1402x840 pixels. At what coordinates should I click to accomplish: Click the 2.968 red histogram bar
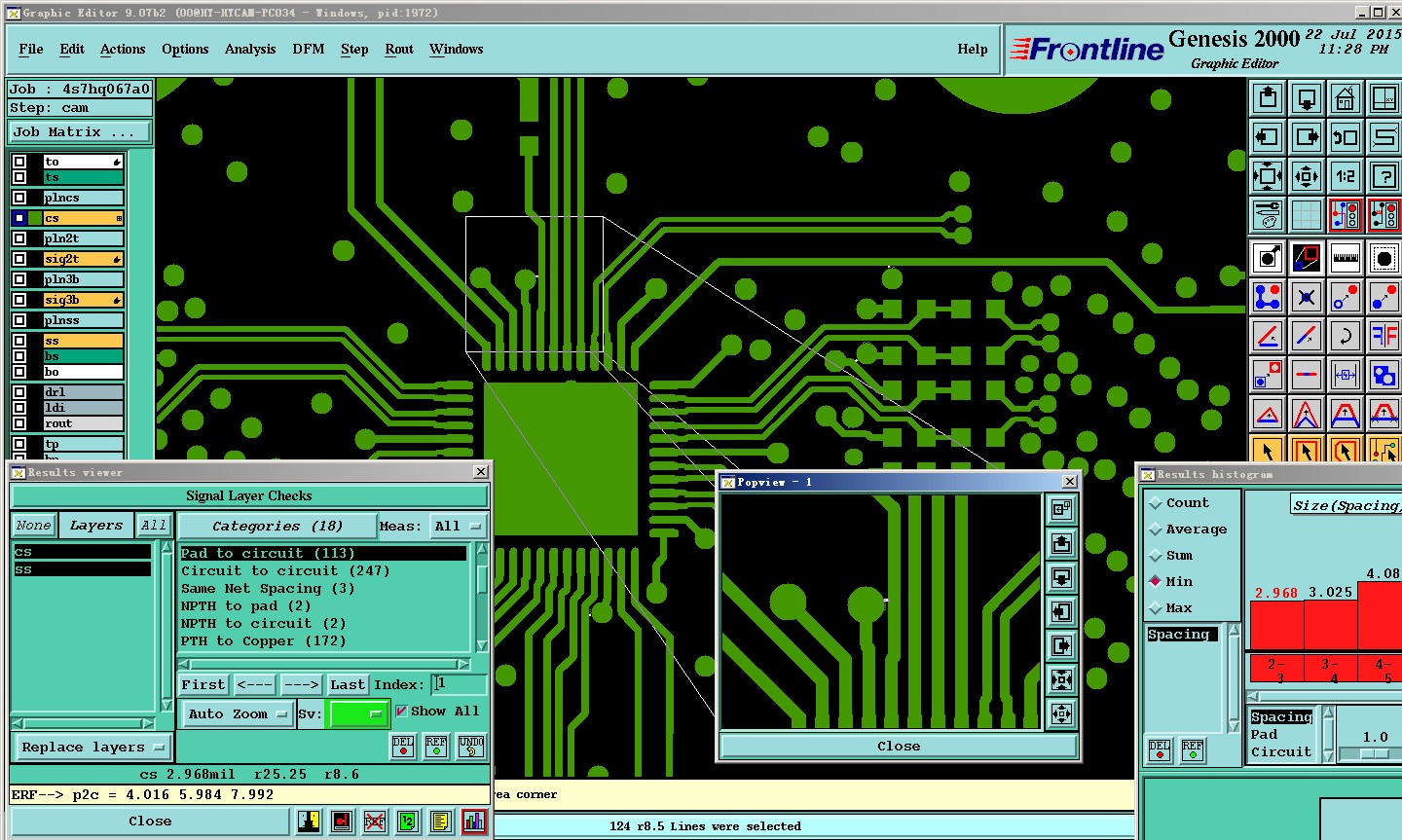pos(1276,625)
